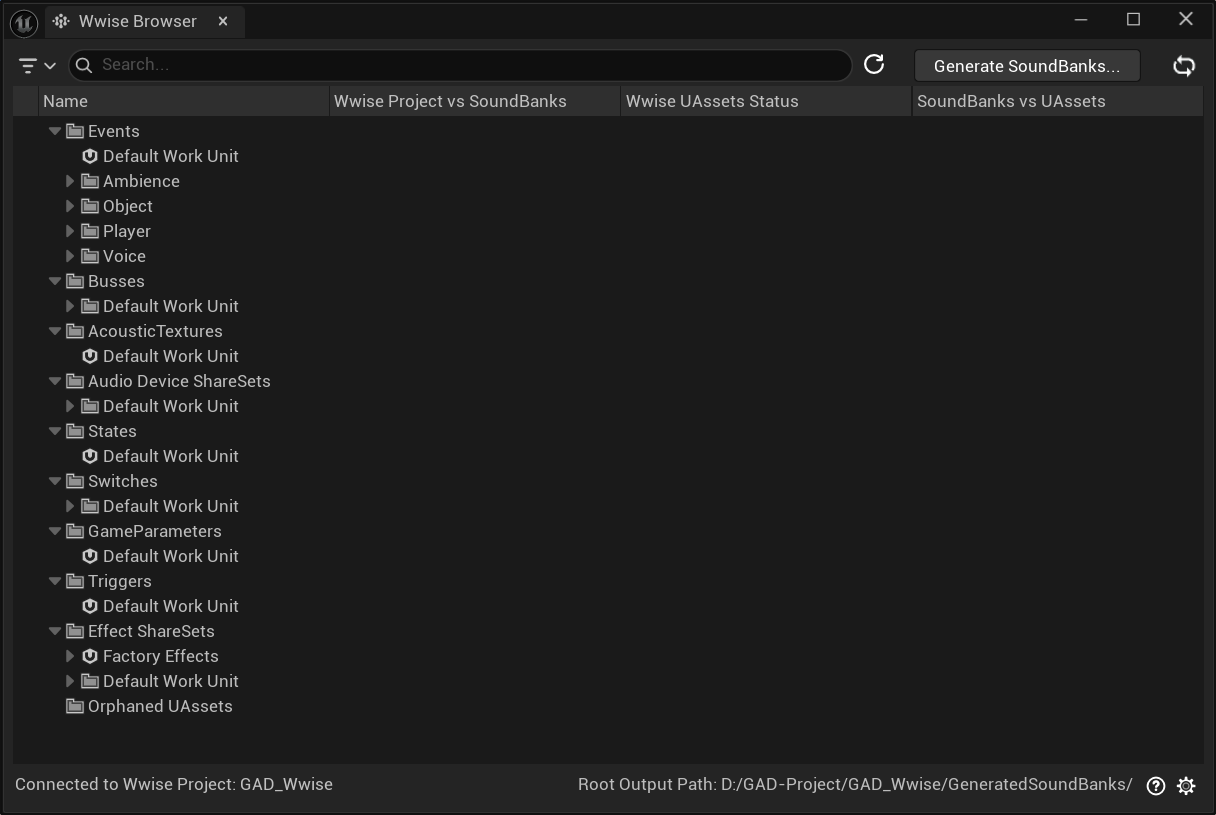Click the reconcile sync icon at top right
Viewport: 1216px width, 815px height.
point(1184,66)
